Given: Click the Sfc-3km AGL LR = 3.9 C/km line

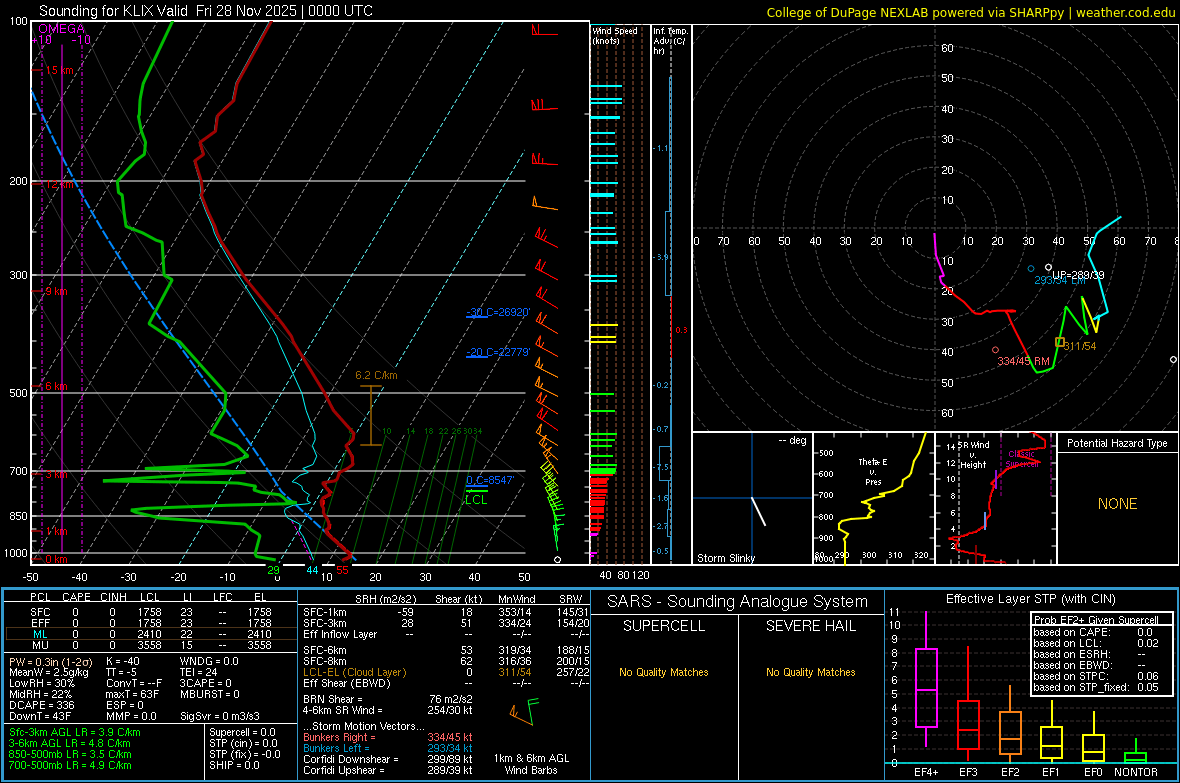Looking at the screenshot, I should coord(75,732).
